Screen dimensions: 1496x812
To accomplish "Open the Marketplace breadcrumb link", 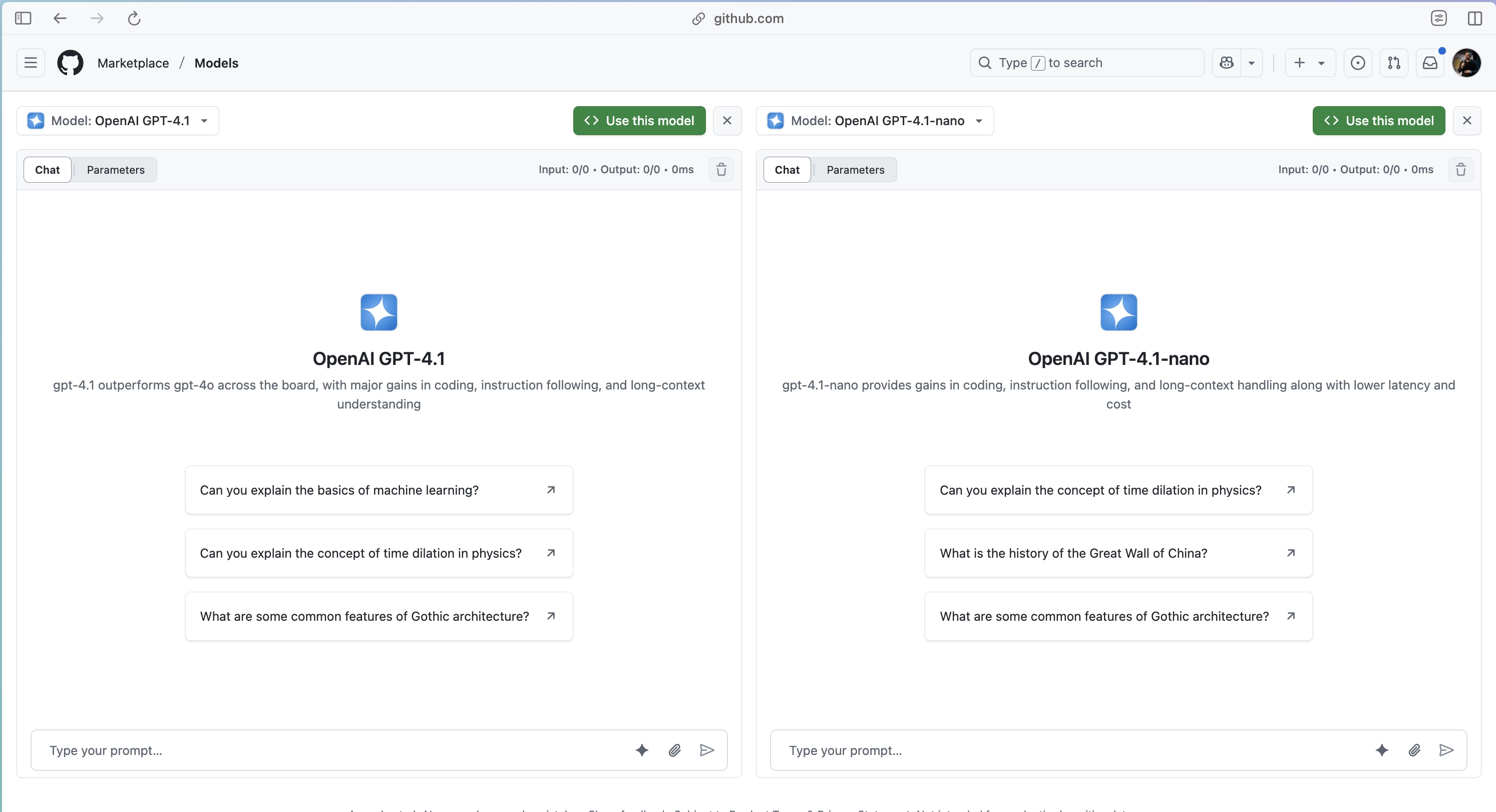I will coord(133,63).
